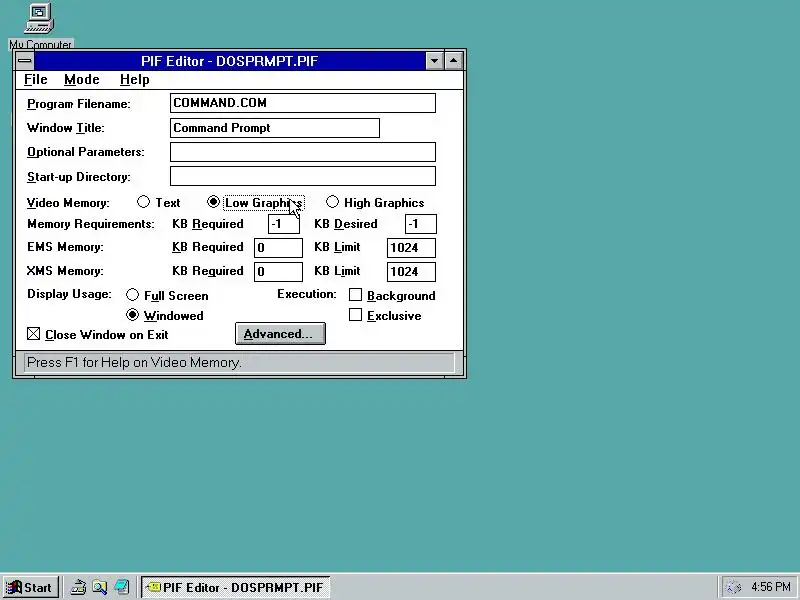Select Low Graphics video memory option
This screenshot has width=800, height=600.
(x=256, y=203)
